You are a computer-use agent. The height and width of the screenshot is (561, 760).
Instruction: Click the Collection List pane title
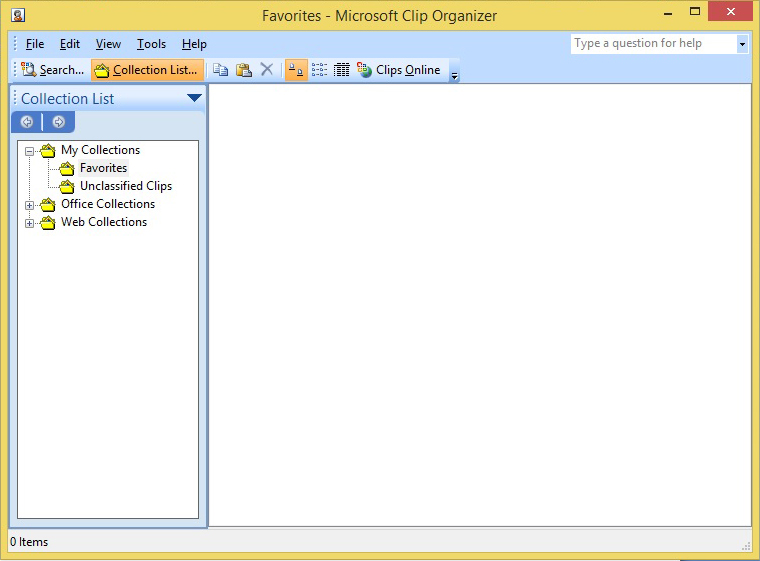(67, 98)
